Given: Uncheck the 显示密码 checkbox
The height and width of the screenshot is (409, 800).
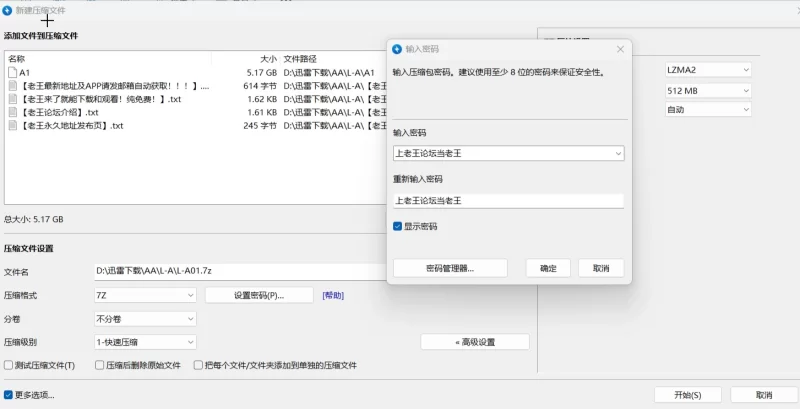Looking at the screenshot, I should click(398, 227).
